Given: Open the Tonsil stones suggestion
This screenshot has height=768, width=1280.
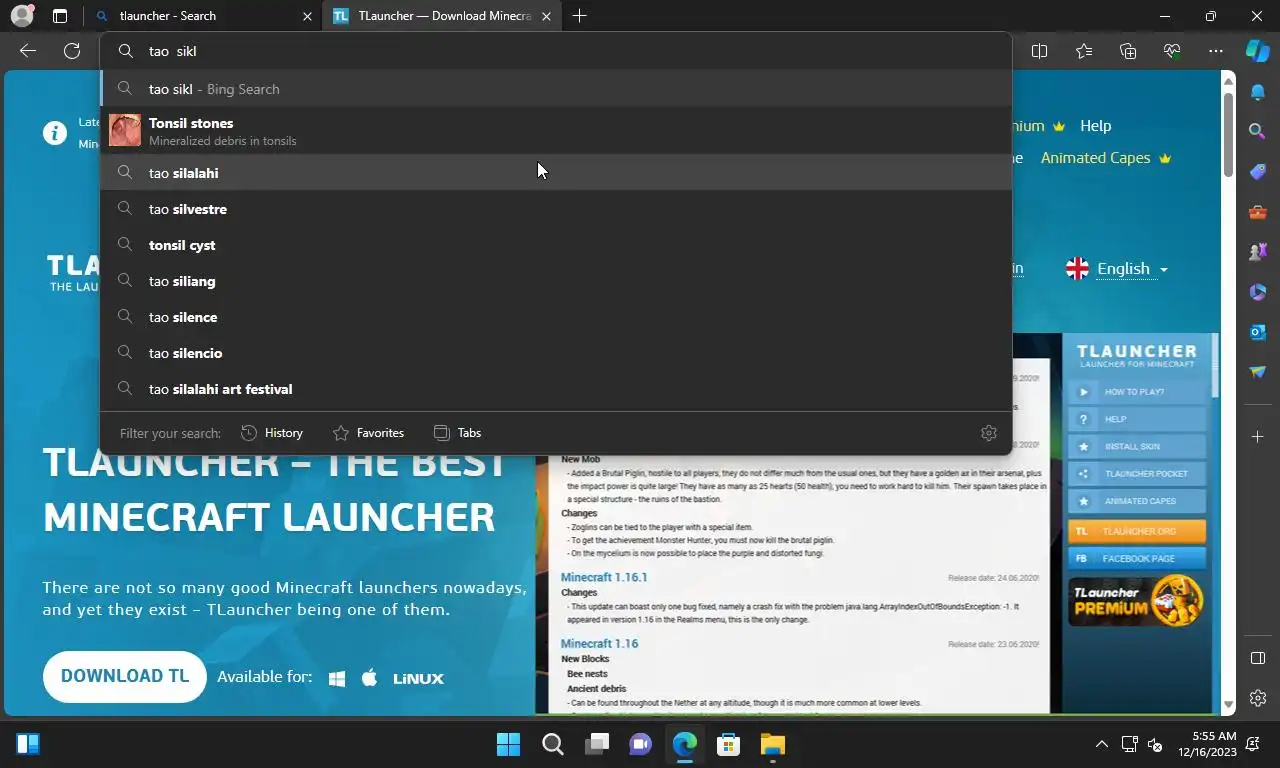Looking at the screenshot, I should [556, 131].
